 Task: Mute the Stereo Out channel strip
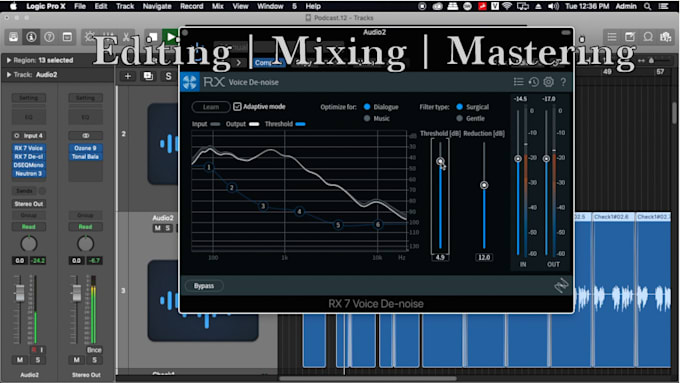(x=76, y=360)
